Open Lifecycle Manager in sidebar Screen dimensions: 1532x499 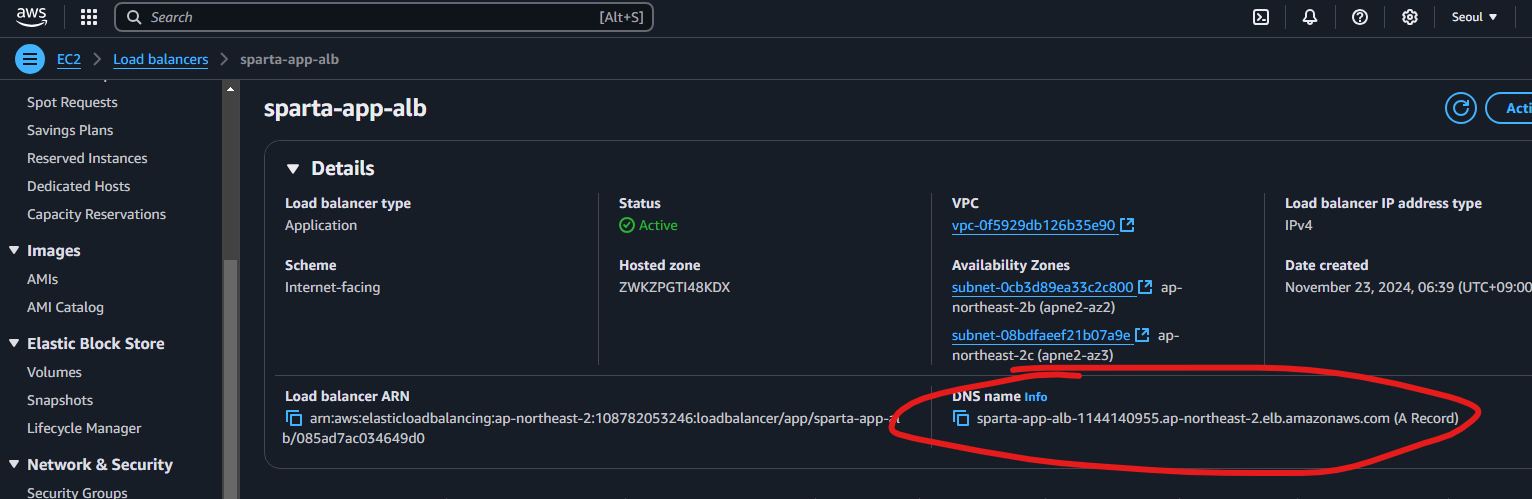pyautogui.click(x=84, y=428)
